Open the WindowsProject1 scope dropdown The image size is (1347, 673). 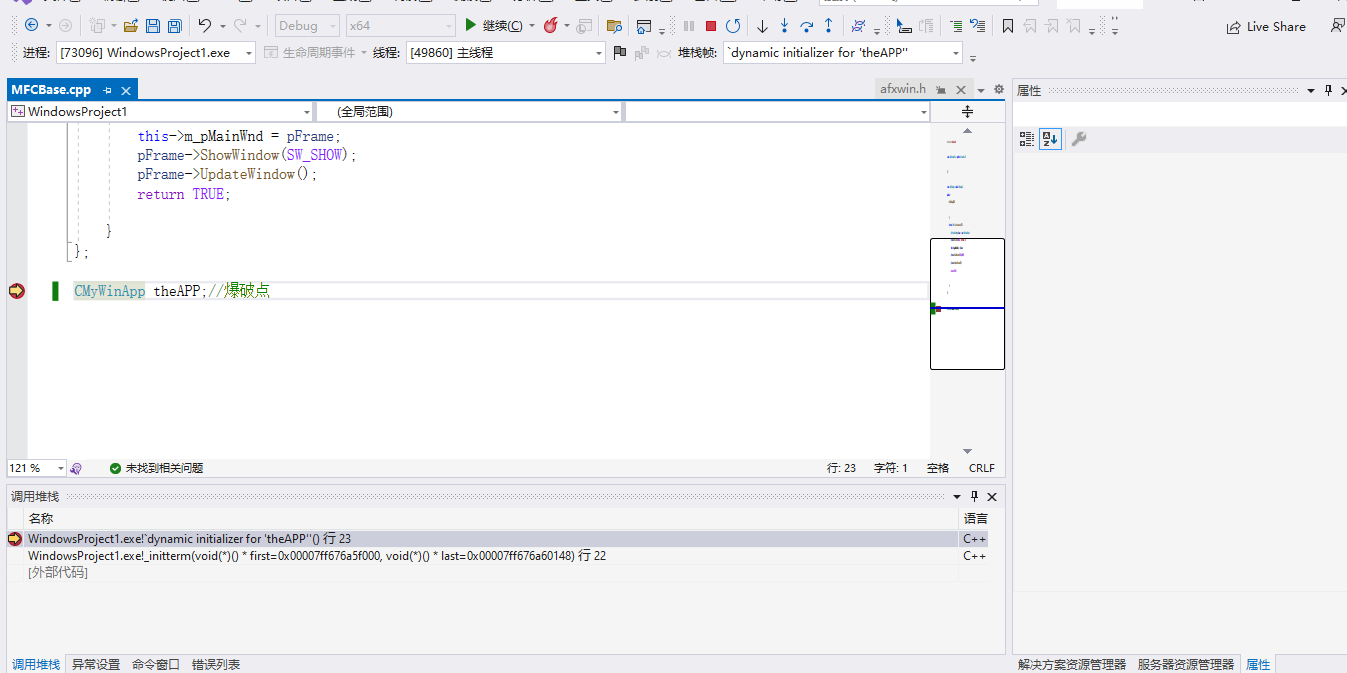tap(159, 112)
